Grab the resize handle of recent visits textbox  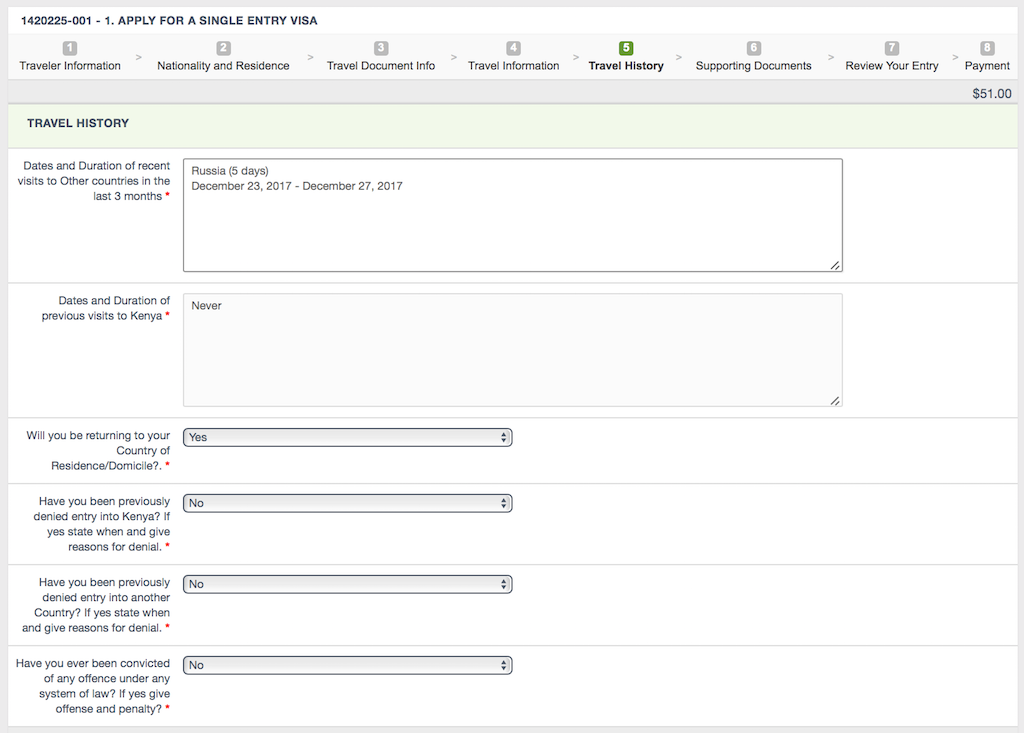click(835, 265)
